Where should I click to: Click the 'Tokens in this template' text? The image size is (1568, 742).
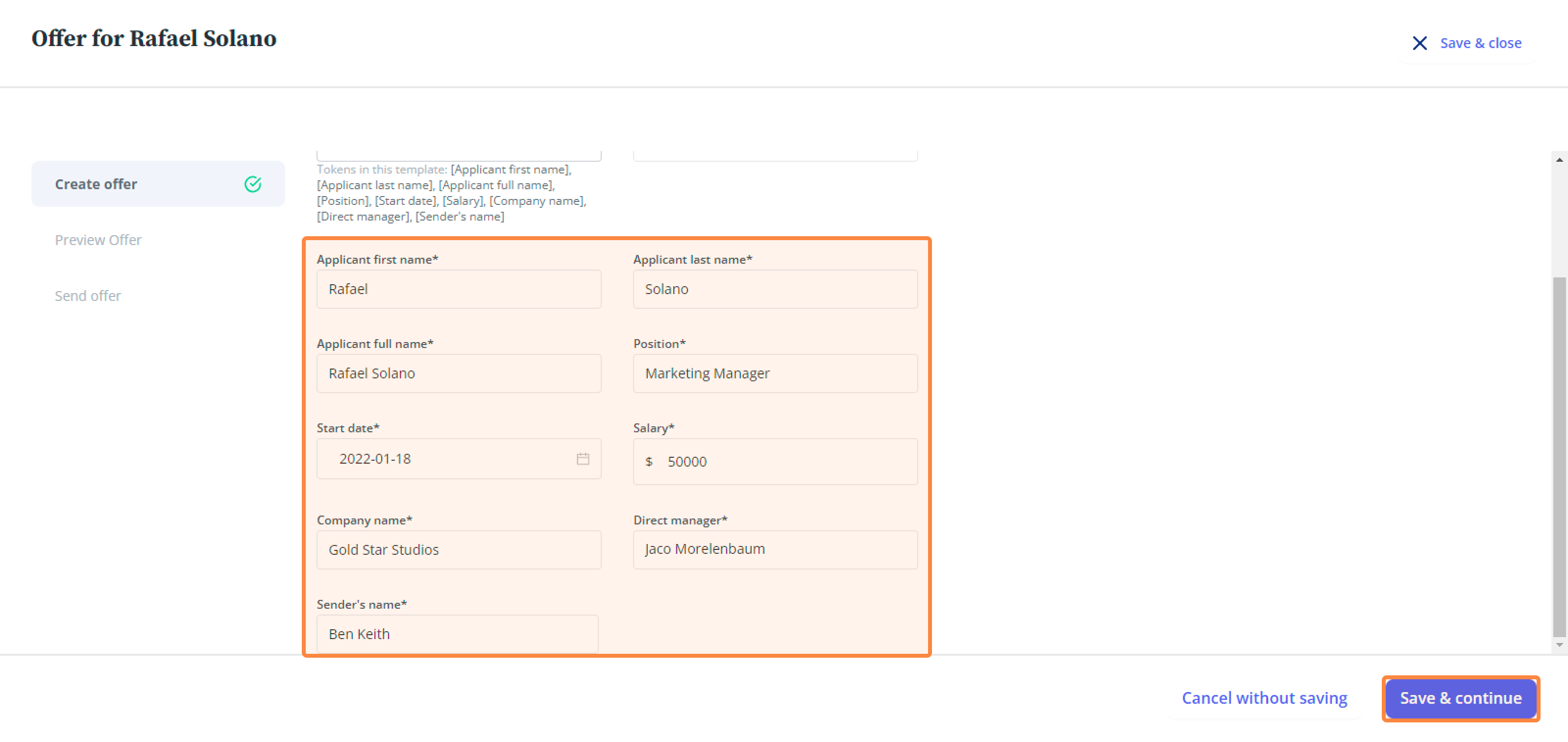382,169
